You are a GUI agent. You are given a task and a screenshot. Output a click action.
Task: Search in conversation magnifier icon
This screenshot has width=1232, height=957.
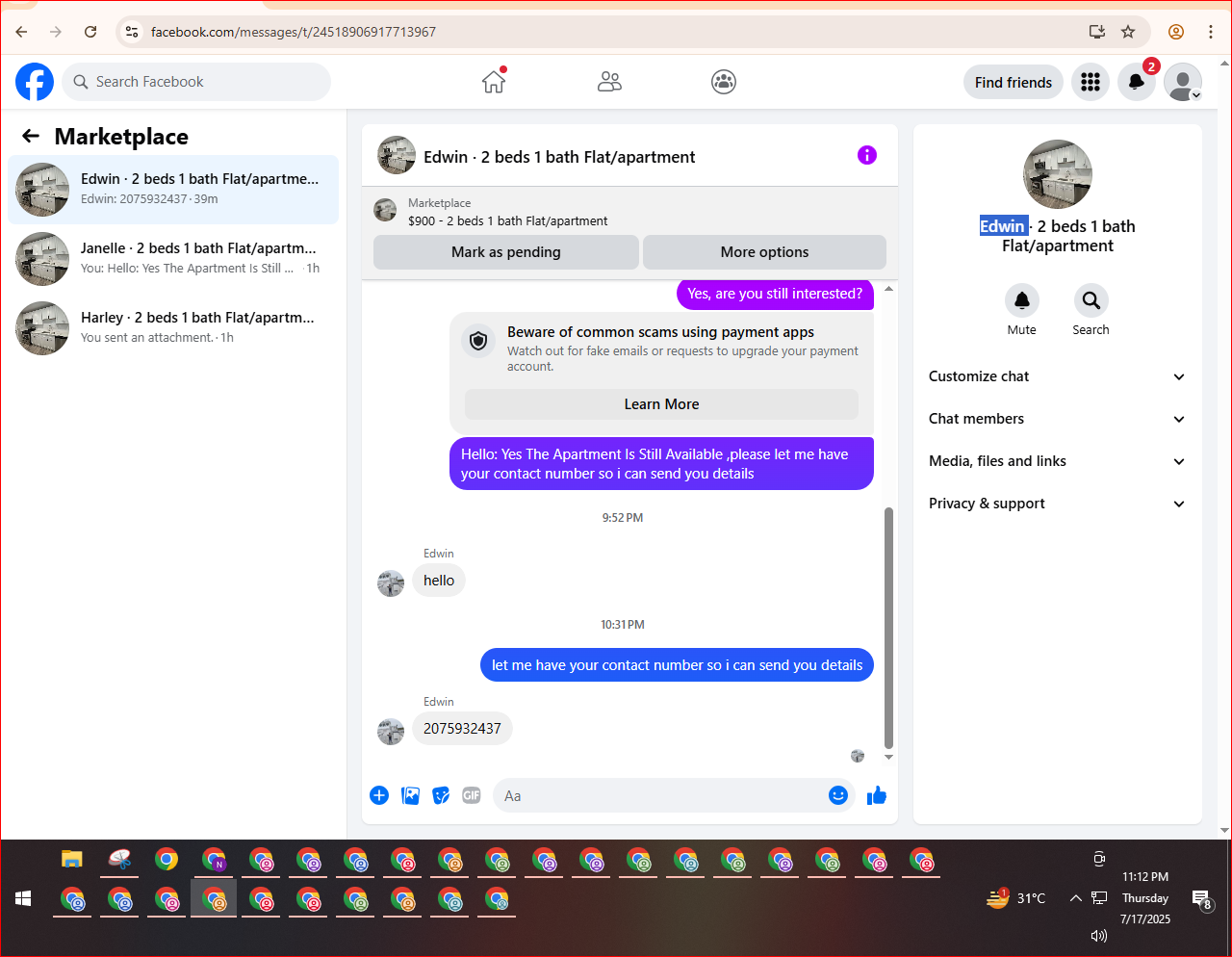[x=1091, y=300]
